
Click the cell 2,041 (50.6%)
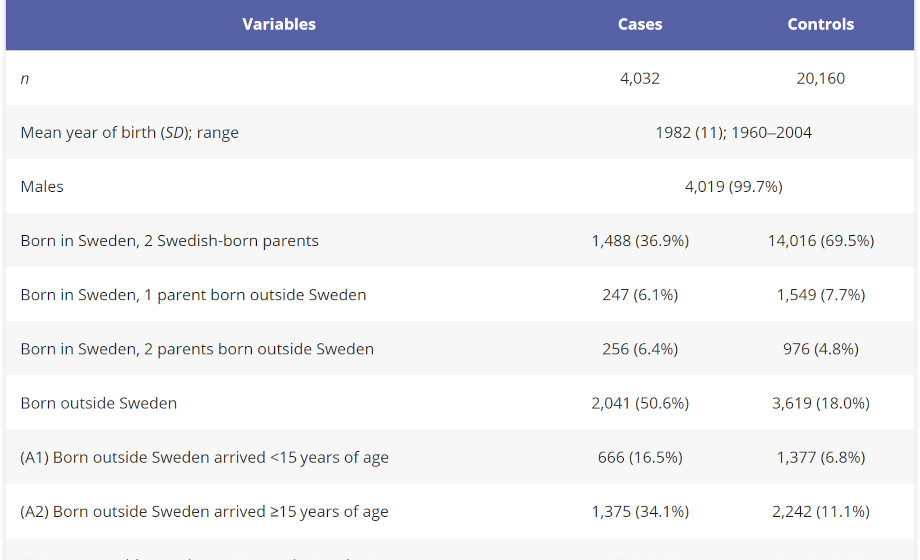tap(640, 403)
